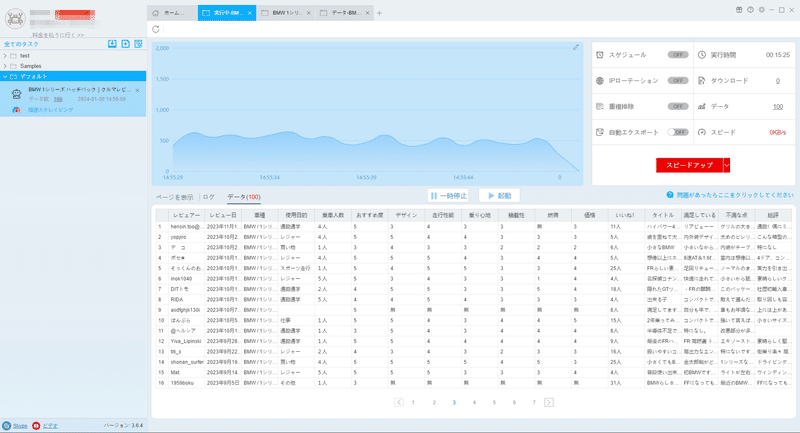Screen dimensions: 800x433
Task: Click the 一時停止 pause button
Action: pyautogui.click(x=448, y=196)
